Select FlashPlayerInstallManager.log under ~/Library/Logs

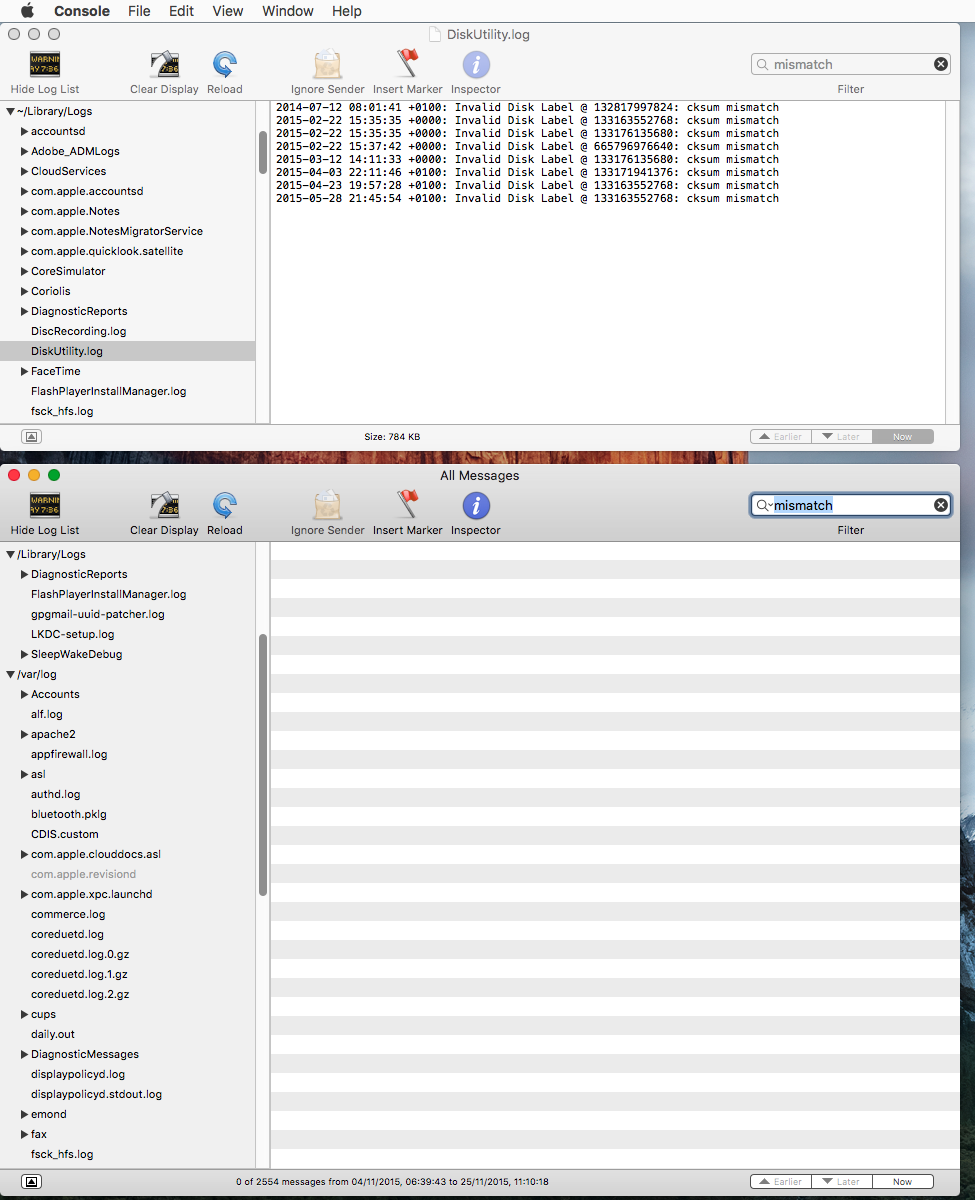point(108,391)
